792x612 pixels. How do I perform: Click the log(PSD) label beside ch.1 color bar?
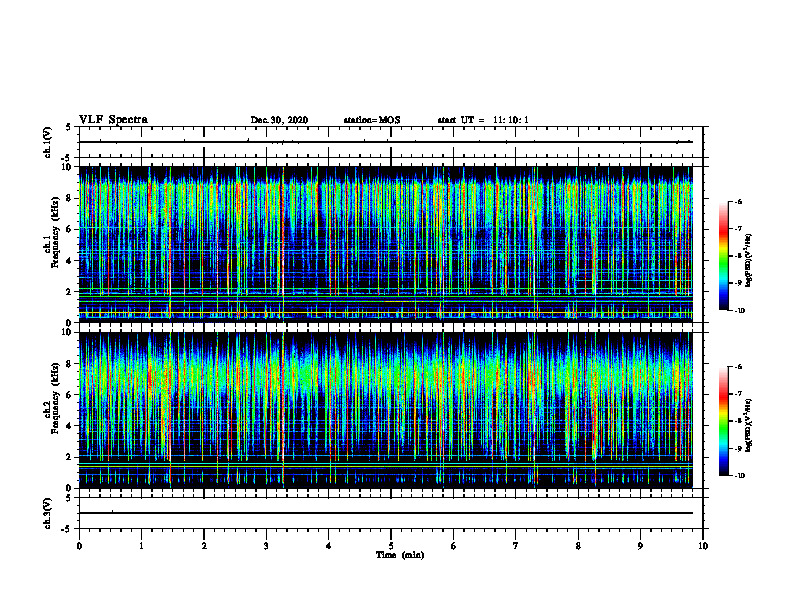pos(749,261)
